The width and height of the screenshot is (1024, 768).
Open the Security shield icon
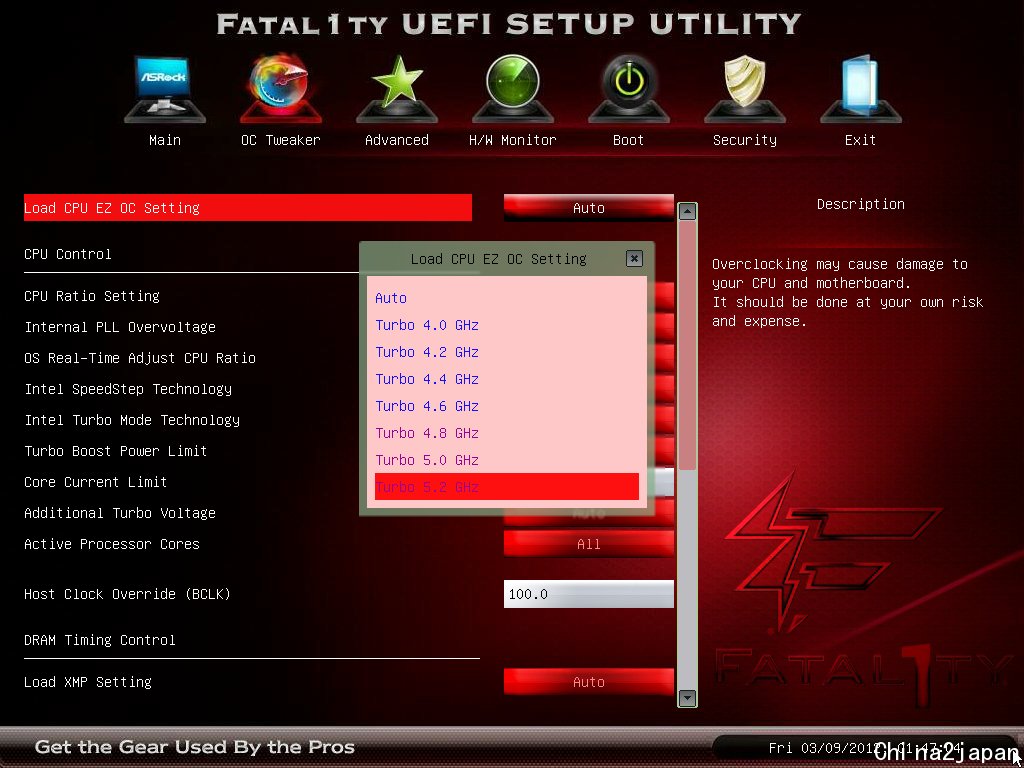(x=744, y=89)
